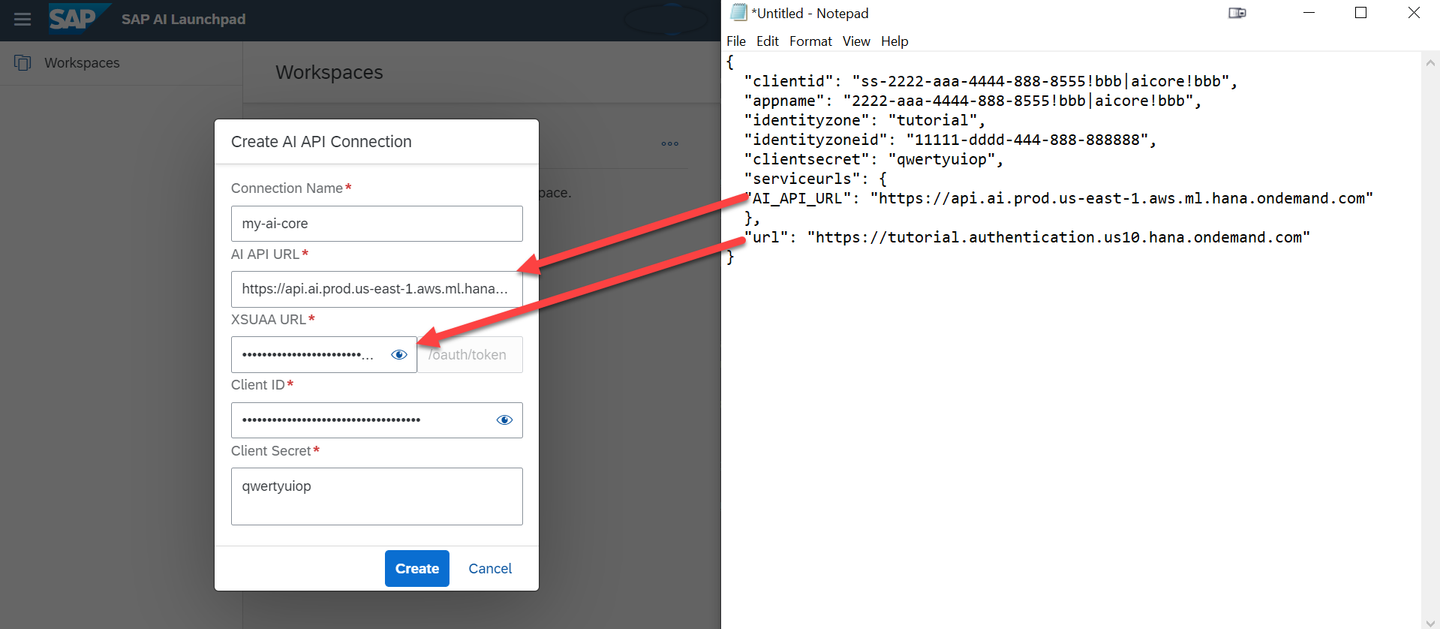1440x629 pixels.
Task: Click the "identityzone": "tutorial" line in Notepad
Action: 865,120
